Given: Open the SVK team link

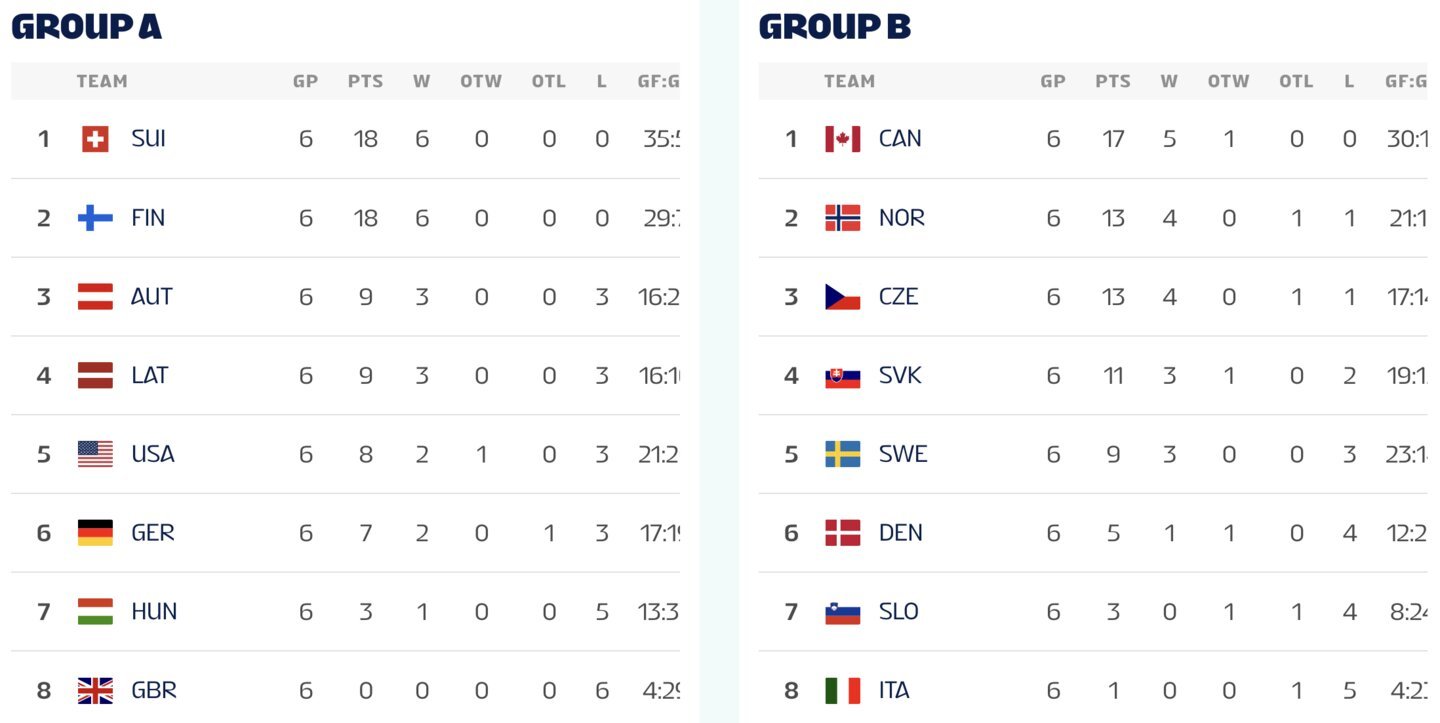Looking at the screenshot, I should point(900,375).
